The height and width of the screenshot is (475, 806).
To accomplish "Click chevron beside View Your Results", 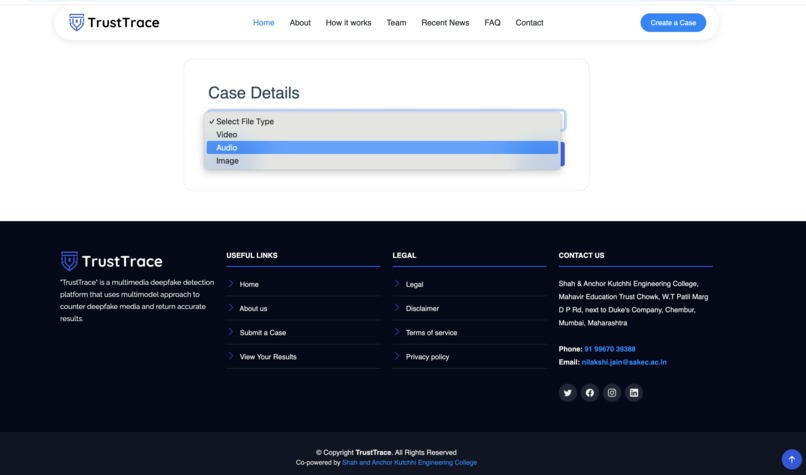I will pyautogui.click(x=231, y=356).
